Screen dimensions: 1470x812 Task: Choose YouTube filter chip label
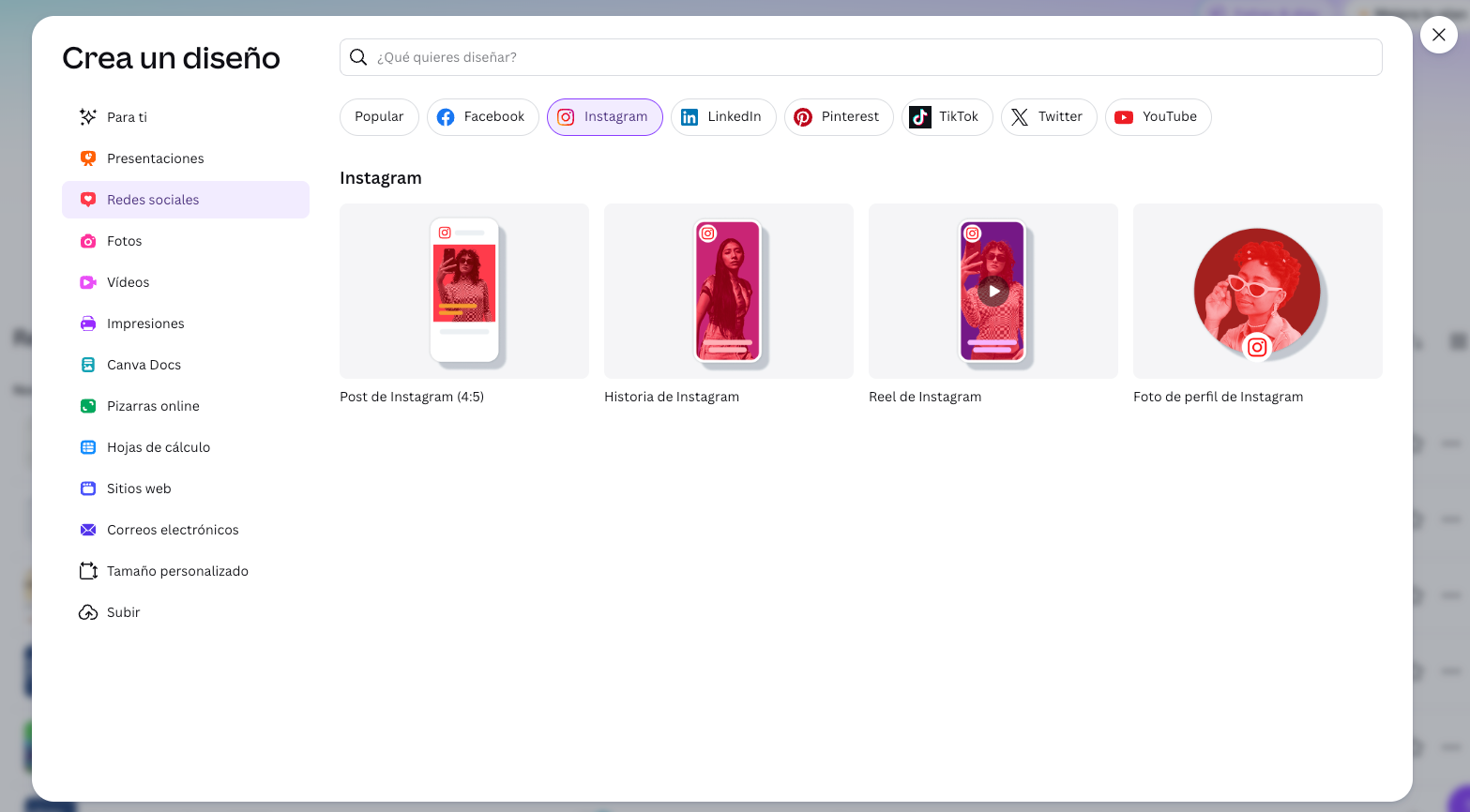coord(1170,116)
